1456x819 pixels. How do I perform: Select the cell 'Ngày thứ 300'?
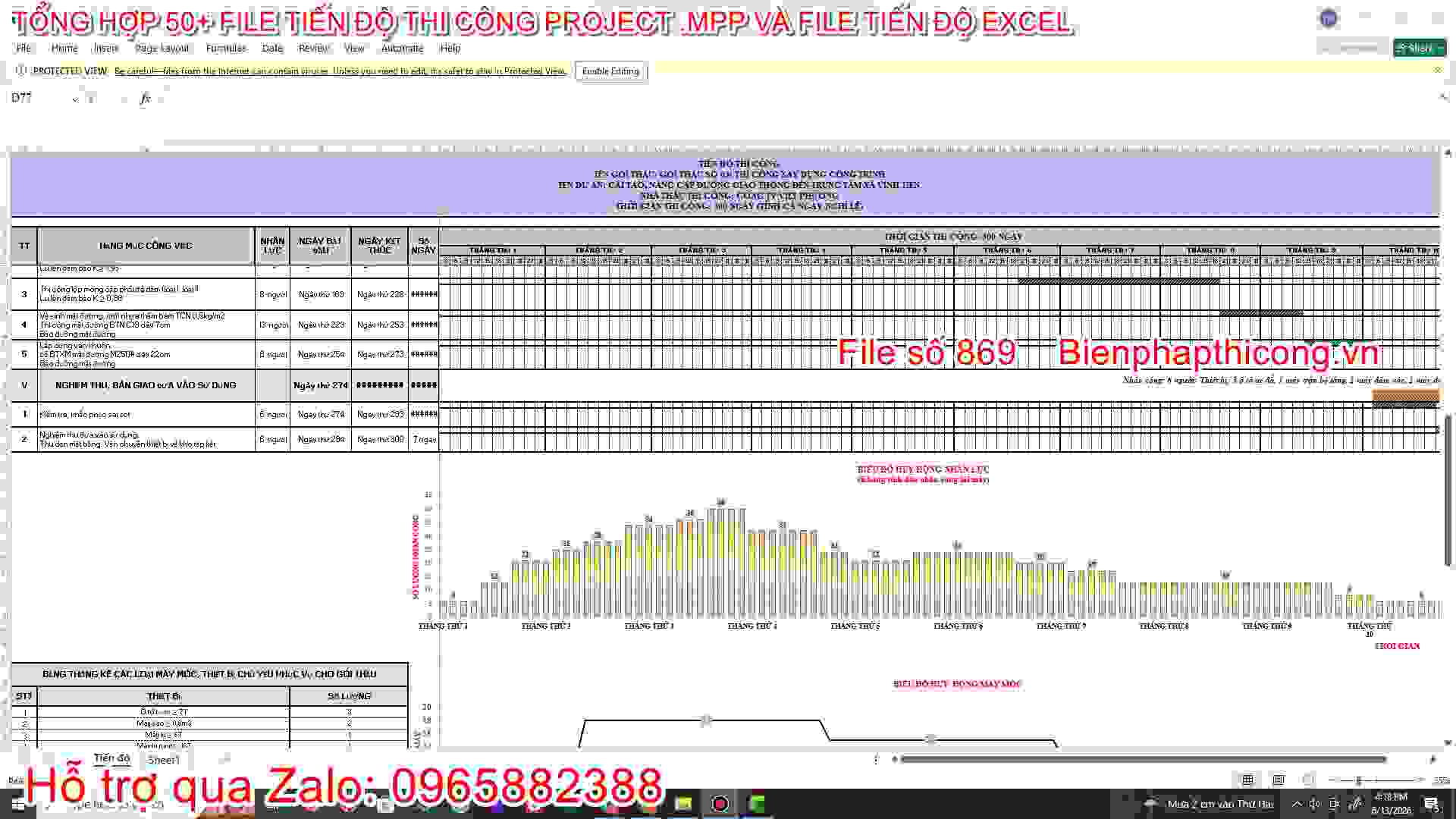[x=380, y=440]
